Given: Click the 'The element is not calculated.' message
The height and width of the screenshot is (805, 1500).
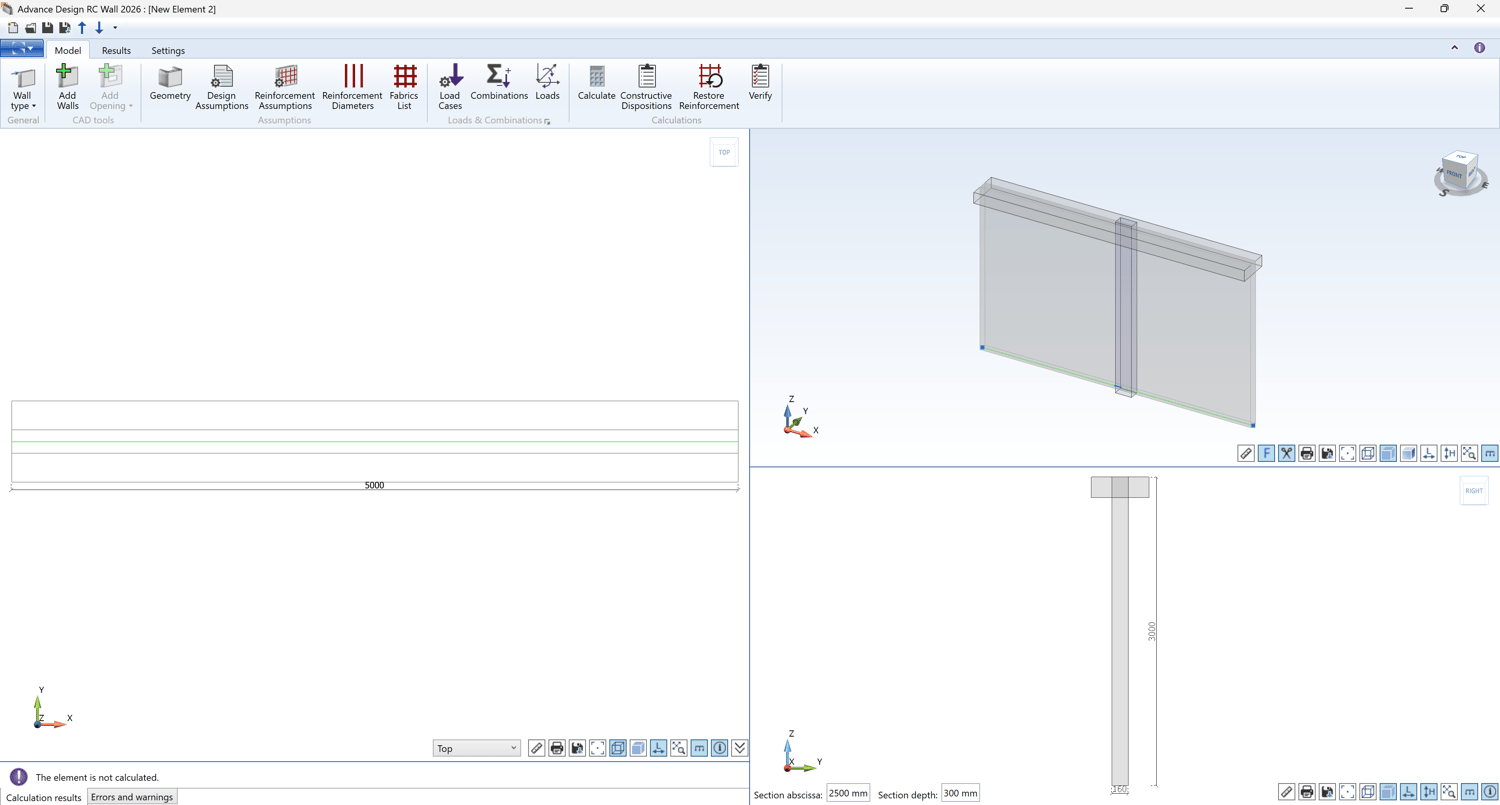Looking at the screenshot, I should (x=97, y=777).
